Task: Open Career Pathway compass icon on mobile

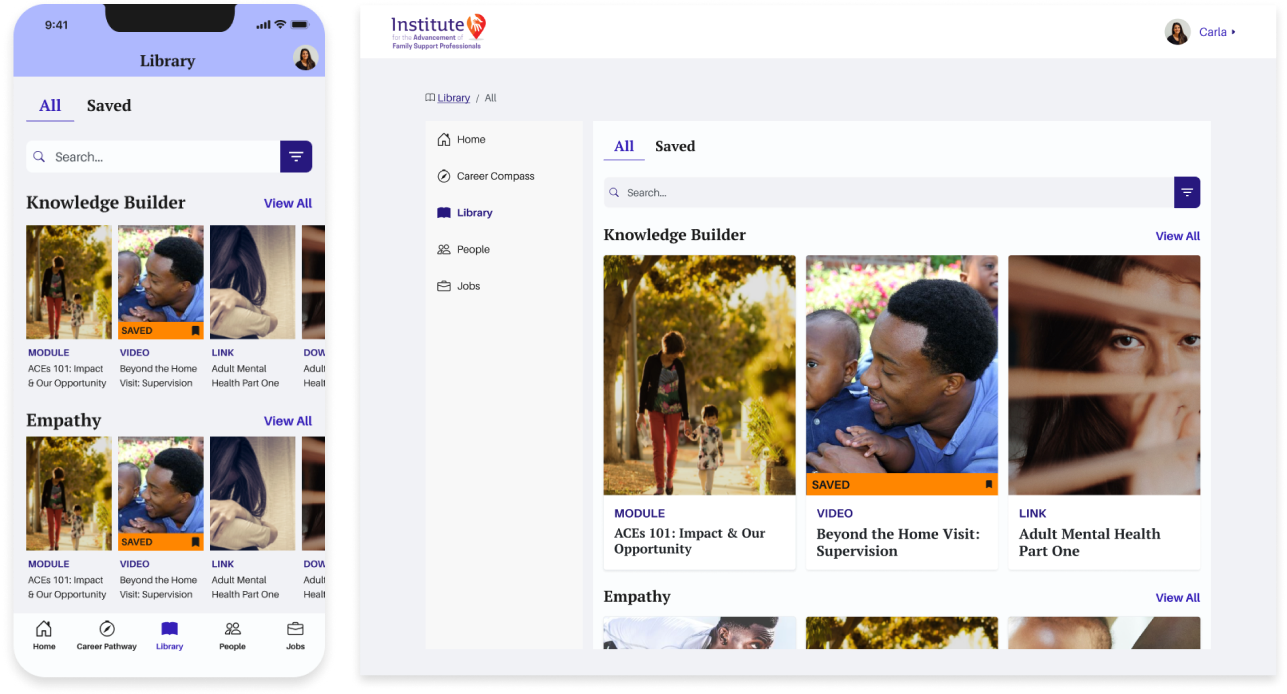Action: pos(107,630)
